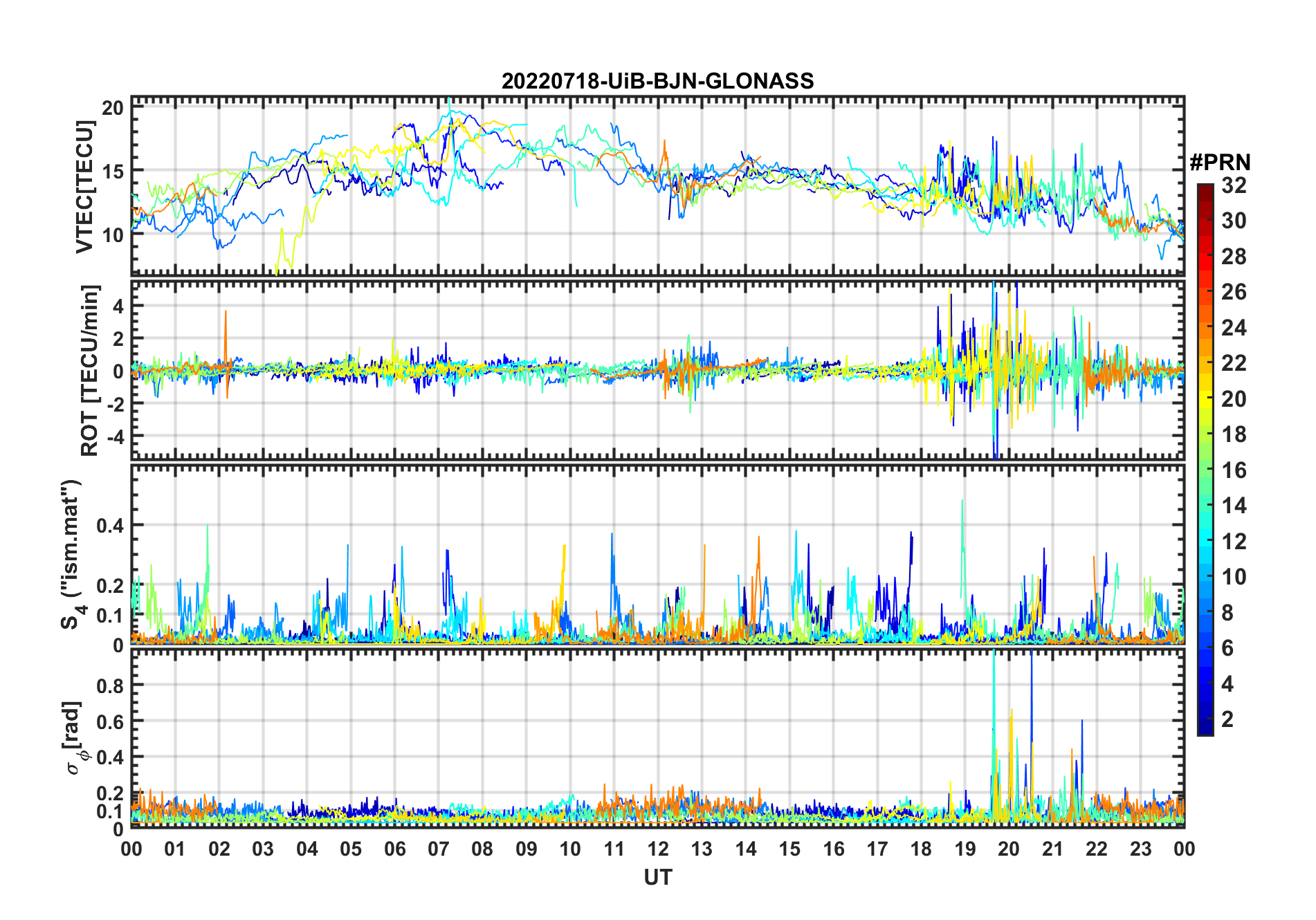
Task: Select the UT x-axis label
Action: pyautogui.click(x=657, y=877)
